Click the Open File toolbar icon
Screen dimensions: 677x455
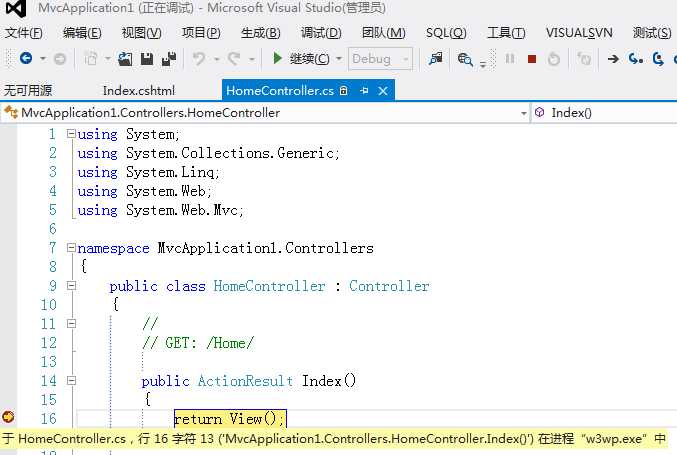click(125, 59)
